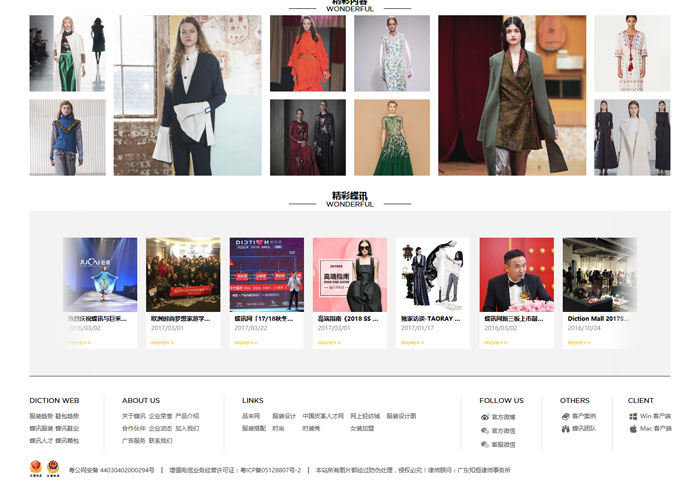
Task: Click the 粤公网安备 registration number link
Action: [111, 469]
